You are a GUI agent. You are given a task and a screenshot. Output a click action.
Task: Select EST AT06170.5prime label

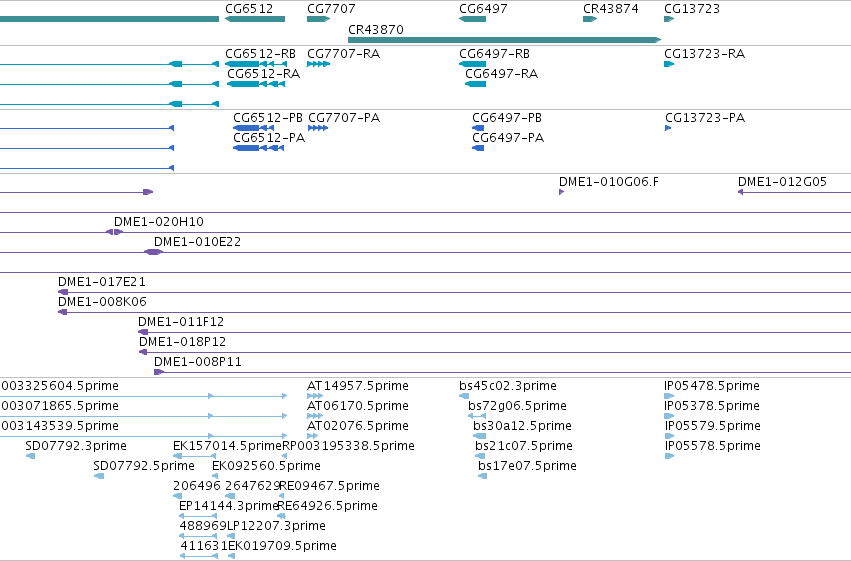click(x=358, y=406)
